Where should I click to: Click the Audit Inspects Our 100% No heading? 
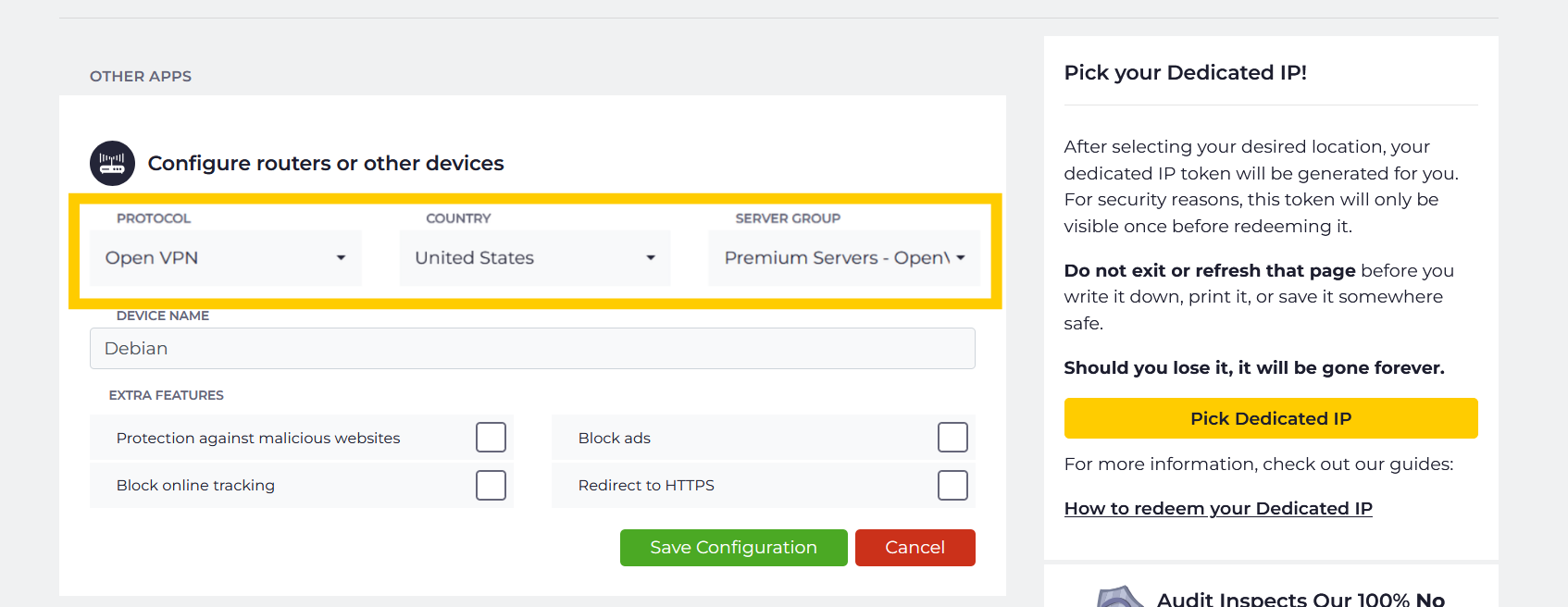pyautogui.click(x=1300, y=599)
